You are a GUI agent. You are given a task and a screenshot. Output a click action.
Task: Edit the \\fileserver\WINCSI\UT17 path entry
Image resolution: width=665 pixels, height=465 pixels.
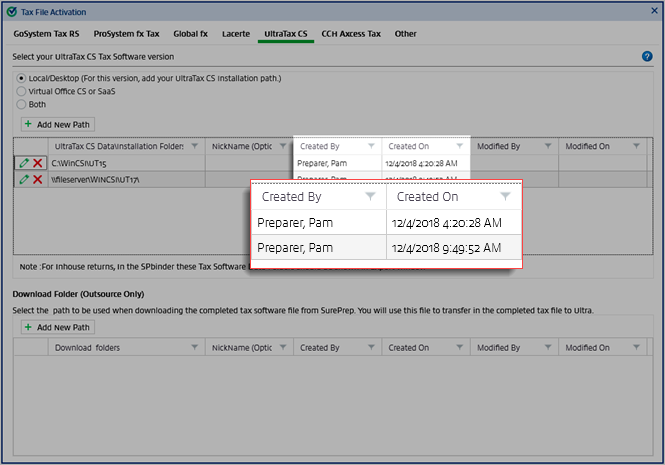[x=24, y=179]
